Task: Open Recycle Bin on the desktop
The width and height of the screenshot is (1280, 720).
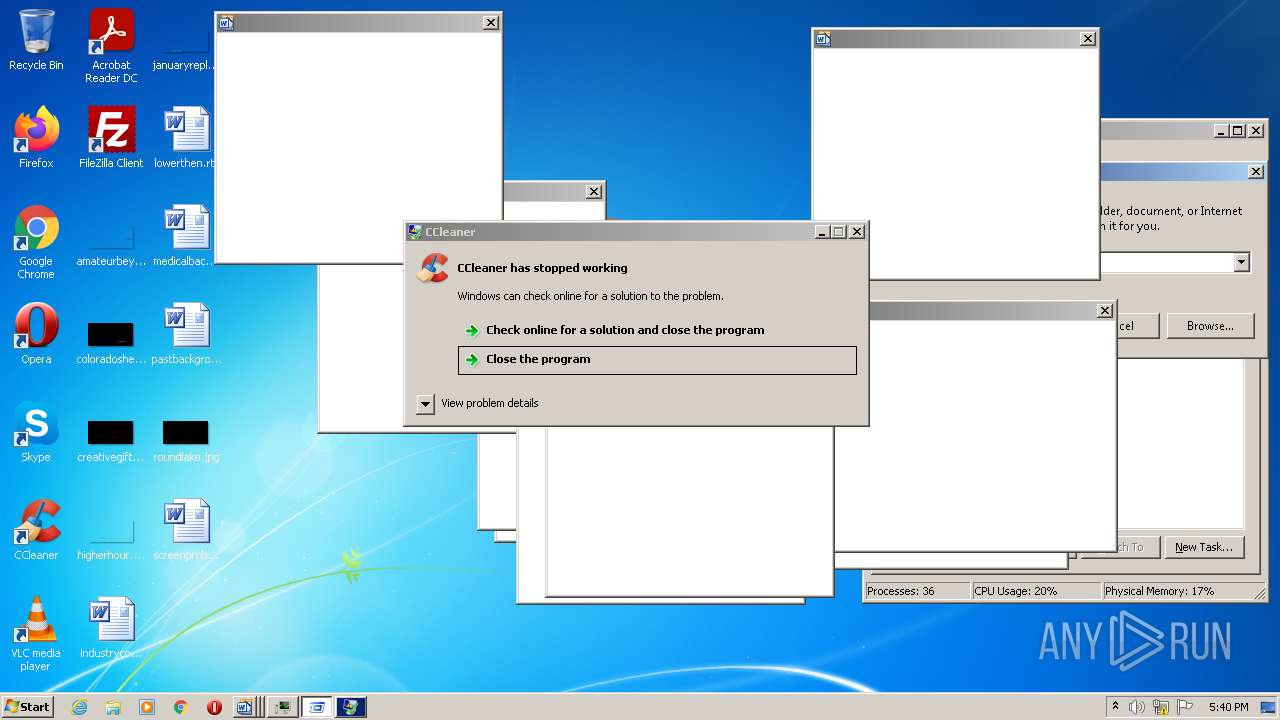Action: click(36, 41)
